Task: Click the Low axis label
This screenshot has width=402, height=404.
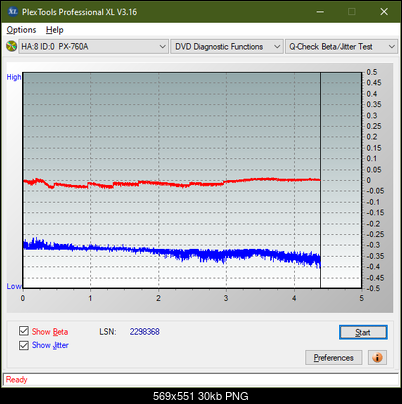Action: coord(14,286)
